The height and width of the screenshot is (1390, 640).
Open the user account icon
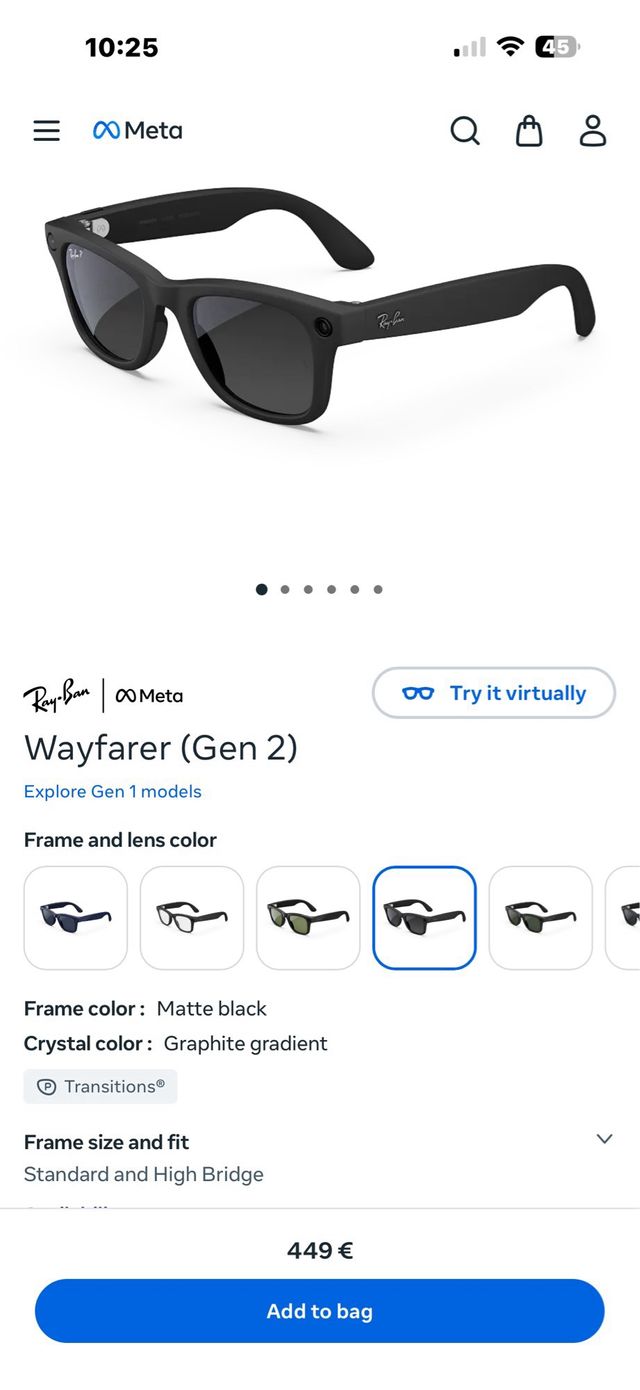(x=593, y=131)
